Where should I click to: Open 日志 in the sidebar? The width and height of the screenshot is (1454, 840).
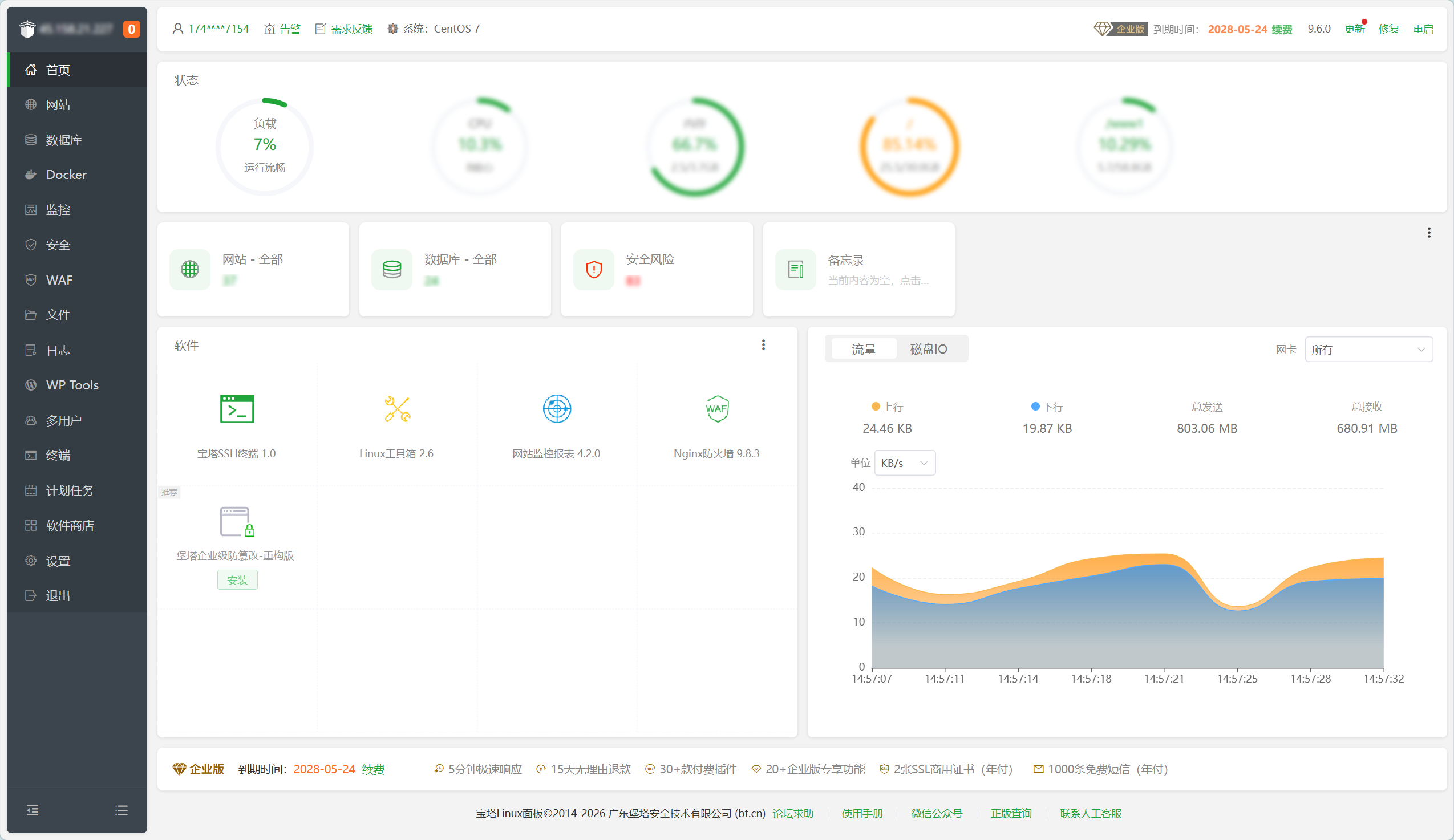pyautogui.click(x=78, y=350)
